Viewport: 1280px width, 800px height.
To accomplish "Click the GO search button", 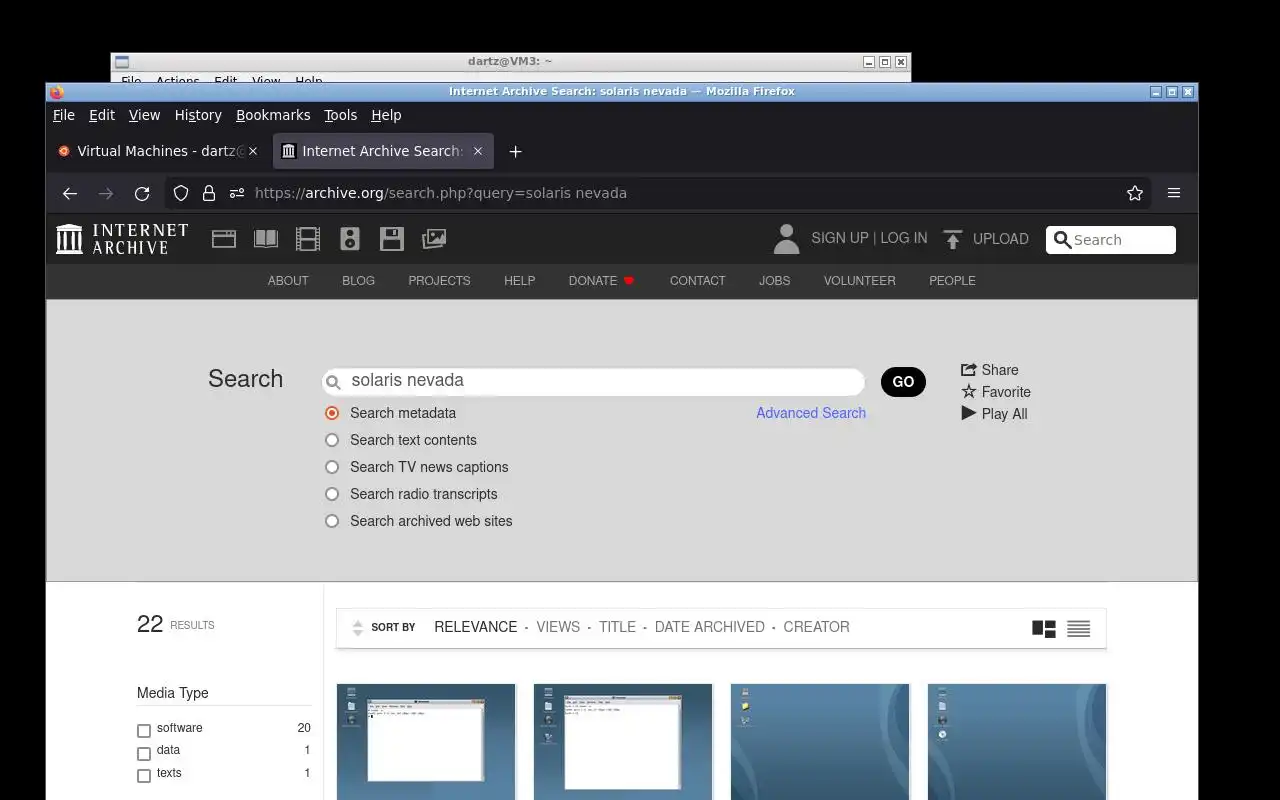I will [903, 382].
